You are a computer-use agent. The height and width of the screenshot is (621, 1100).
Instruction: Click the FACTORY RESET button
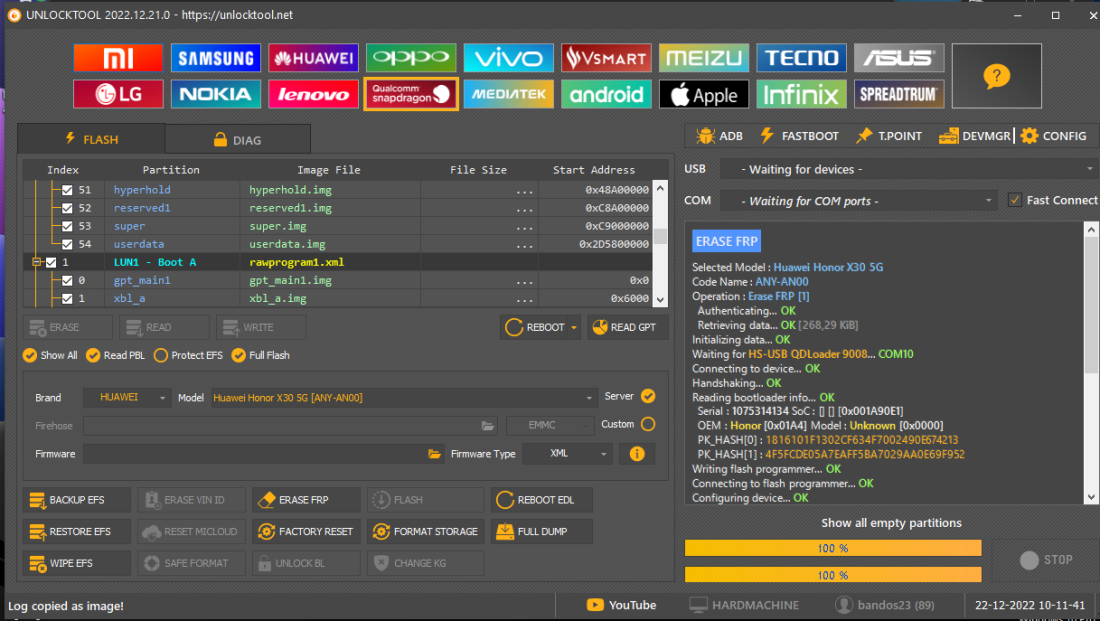click(x=307, y=532)
